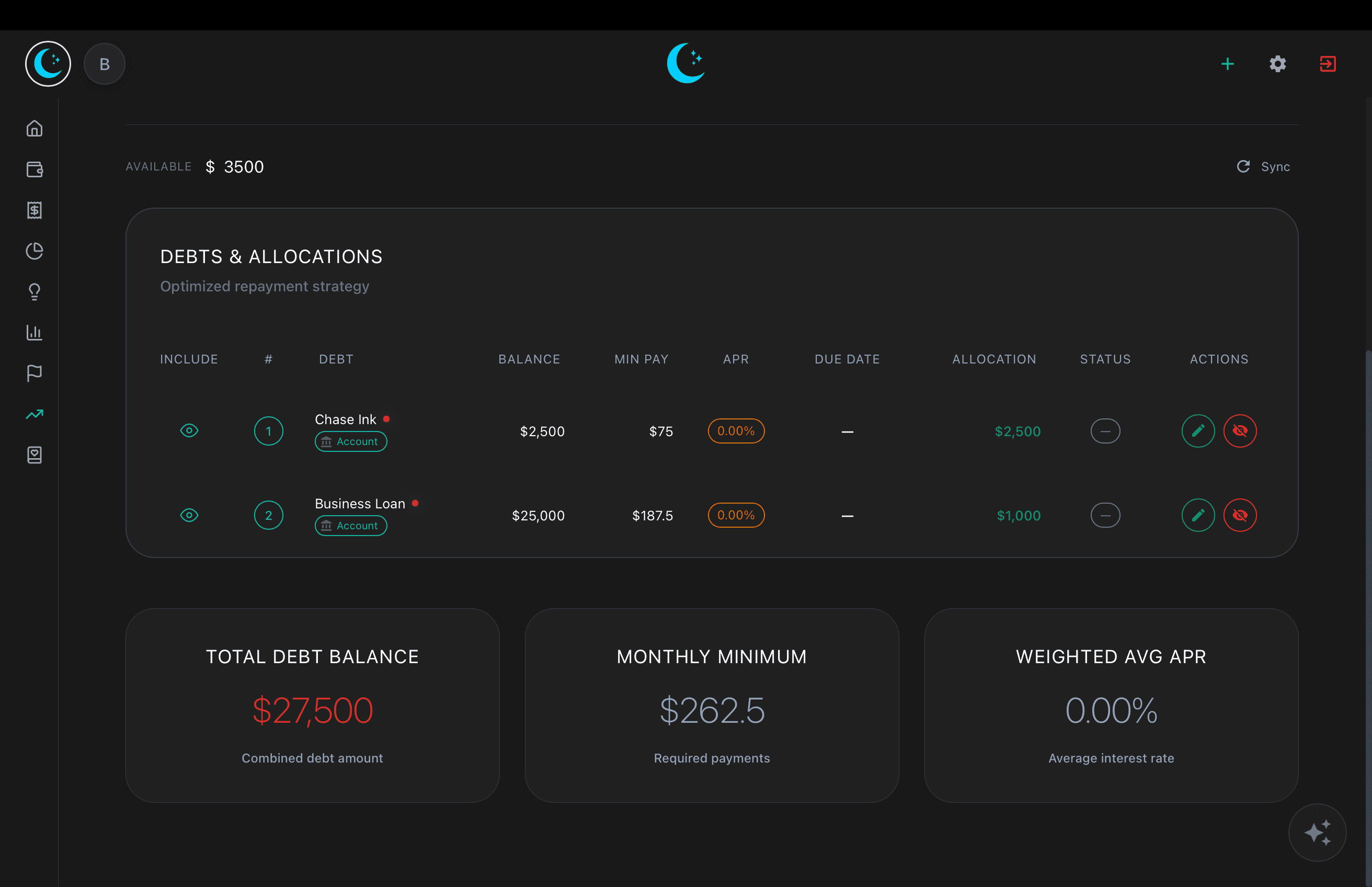The height and width of the screenshot is (887, 1372).
Task: Click the green plus add icon
Action: pos(1227,64)
